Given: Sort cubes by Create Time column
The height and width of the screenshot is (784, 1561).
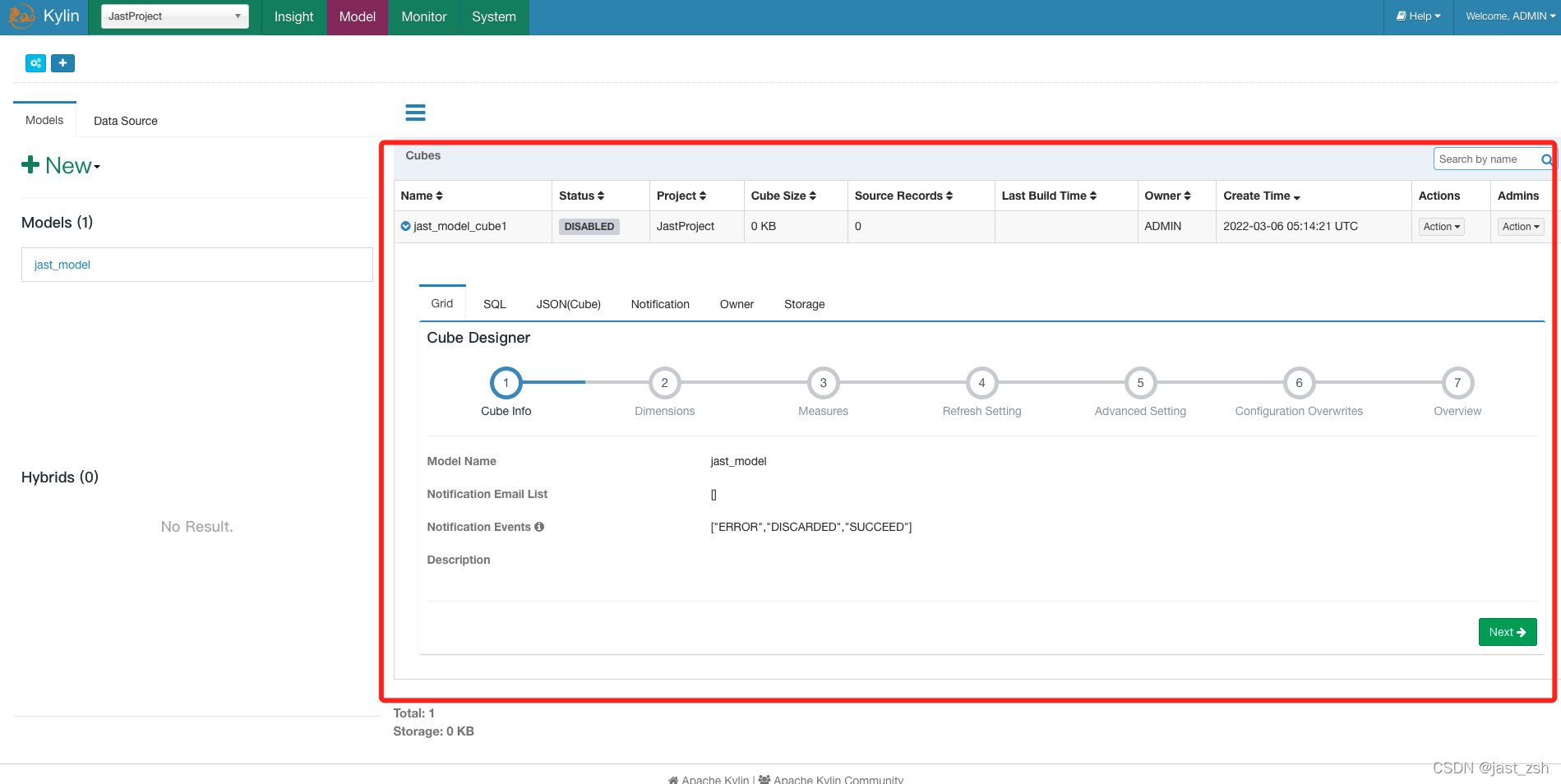Looking at the screenshot, I should tap(1262, 196).
